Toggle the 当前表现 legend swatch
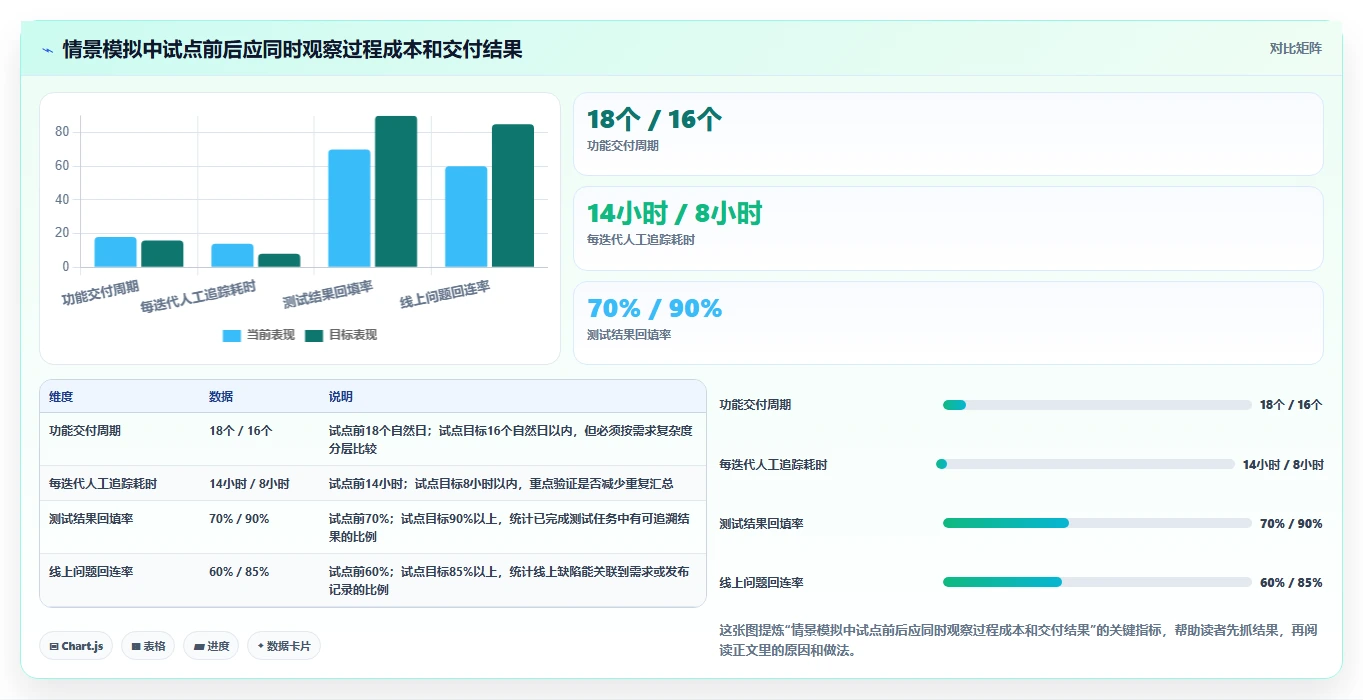 click(231, 336)
